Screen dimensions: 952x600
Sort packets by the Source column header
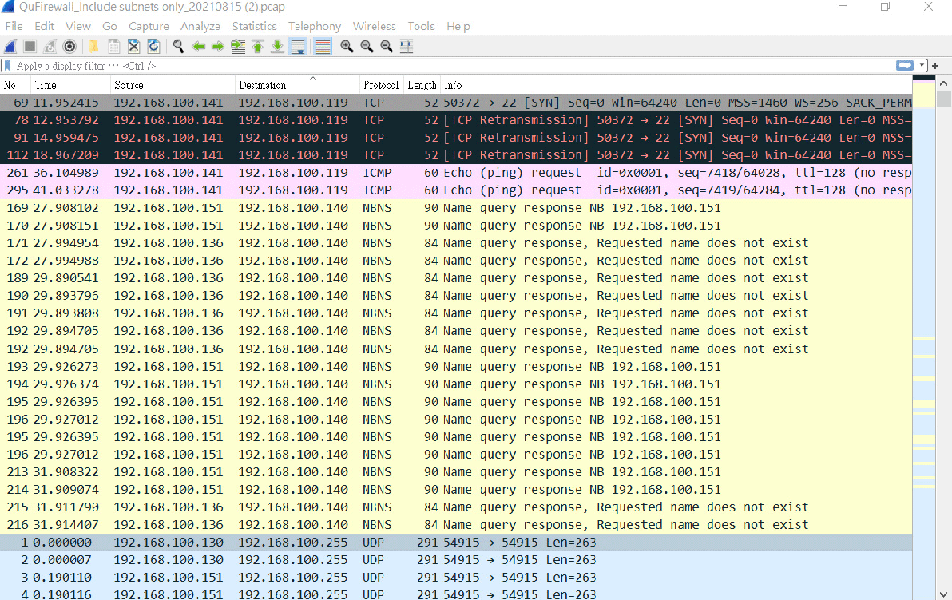coord(172,85)
